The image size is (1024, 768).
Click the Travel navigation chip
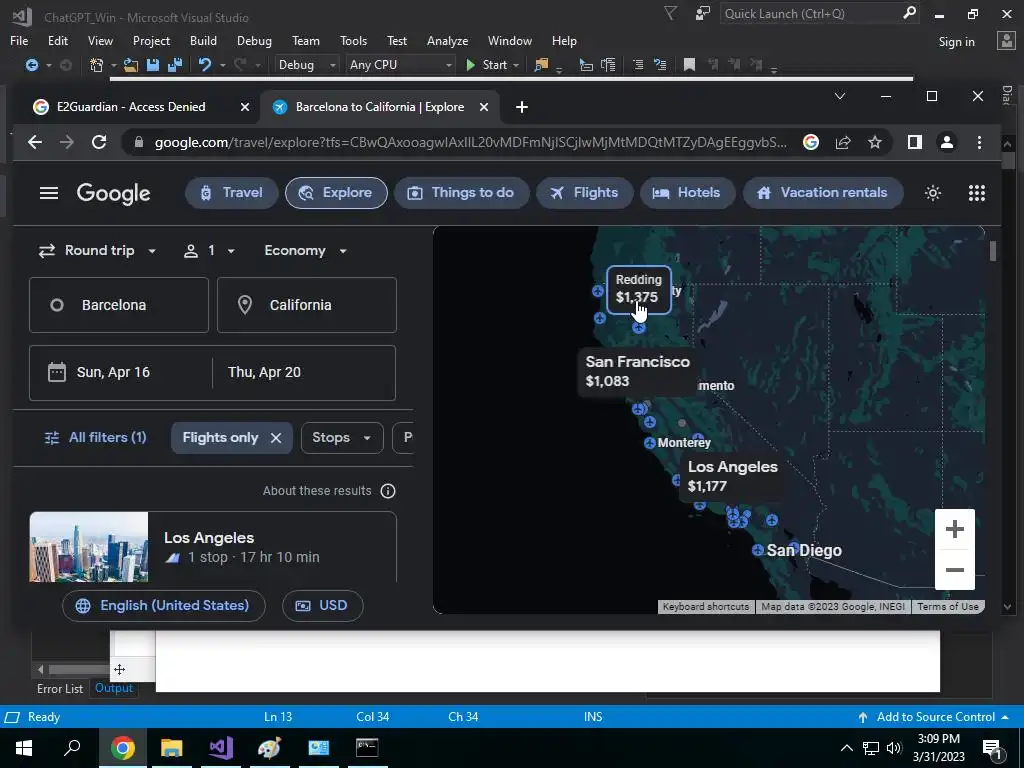tap(231, 193)
